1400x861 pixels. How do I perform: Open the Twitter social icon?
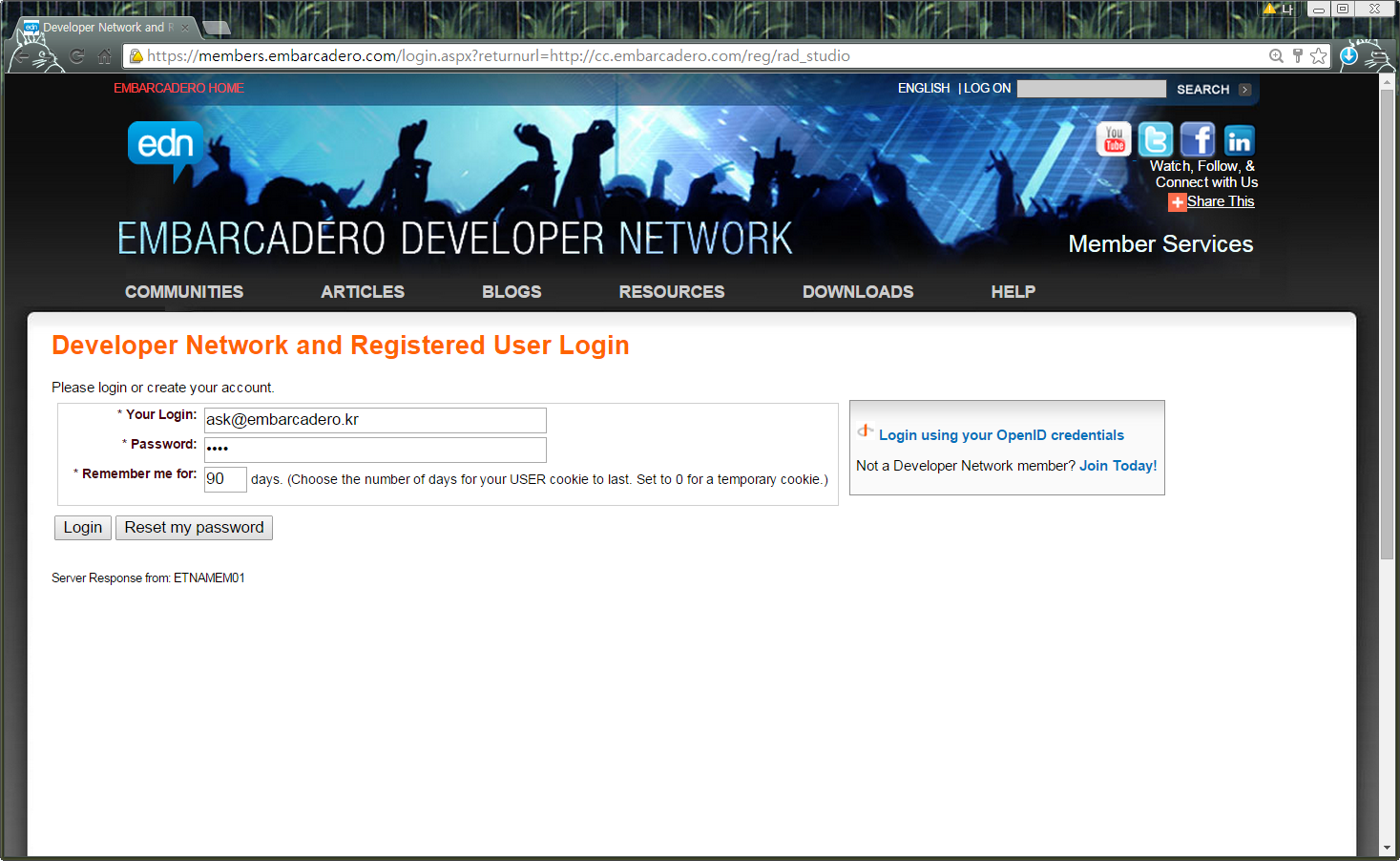[x=1156, y=139]
